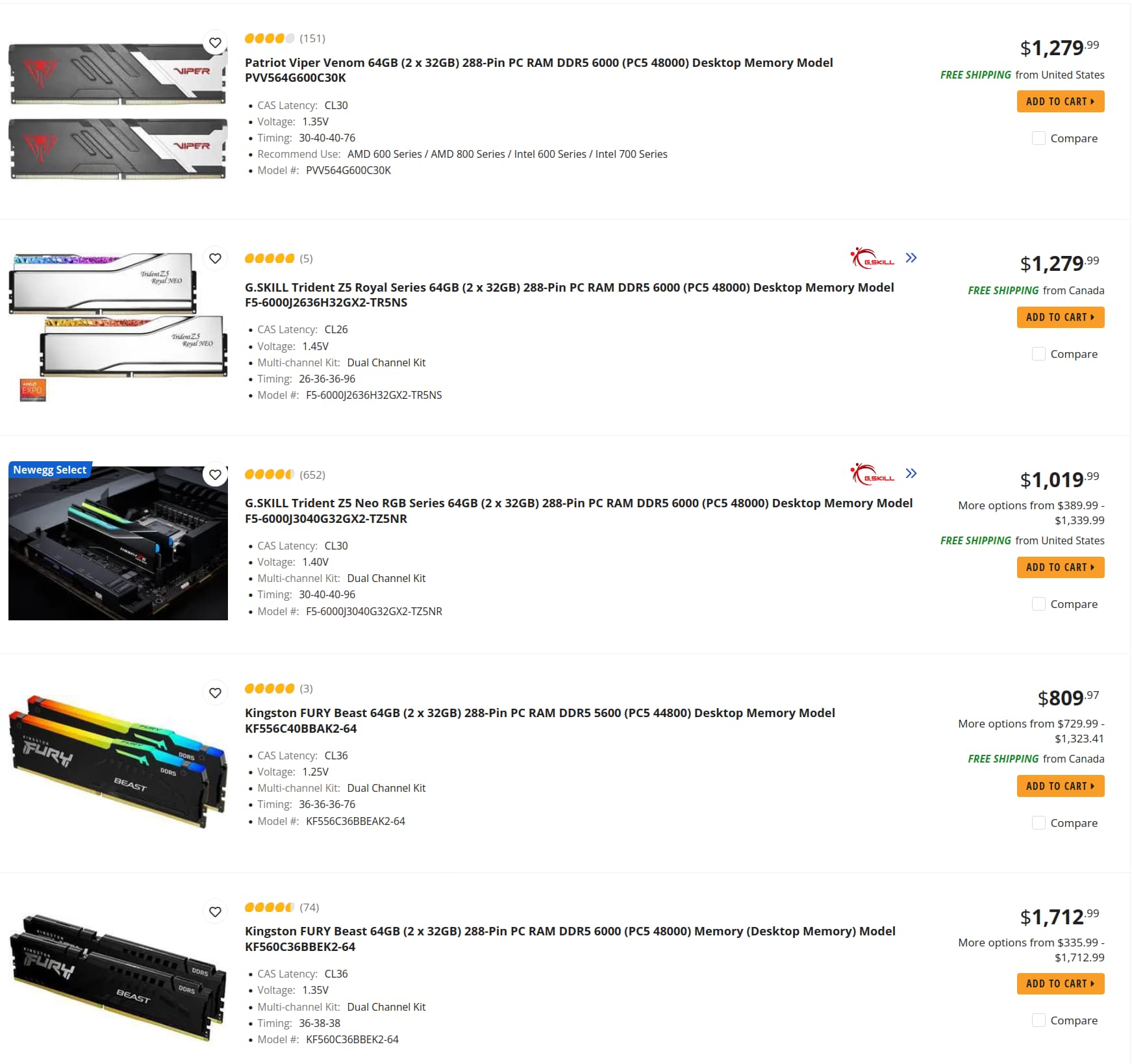The width and height of the screenshot is (1132, 1064).
Task: Open G.SKILL brand logo on Neo RGB
Action: [873, 474]
